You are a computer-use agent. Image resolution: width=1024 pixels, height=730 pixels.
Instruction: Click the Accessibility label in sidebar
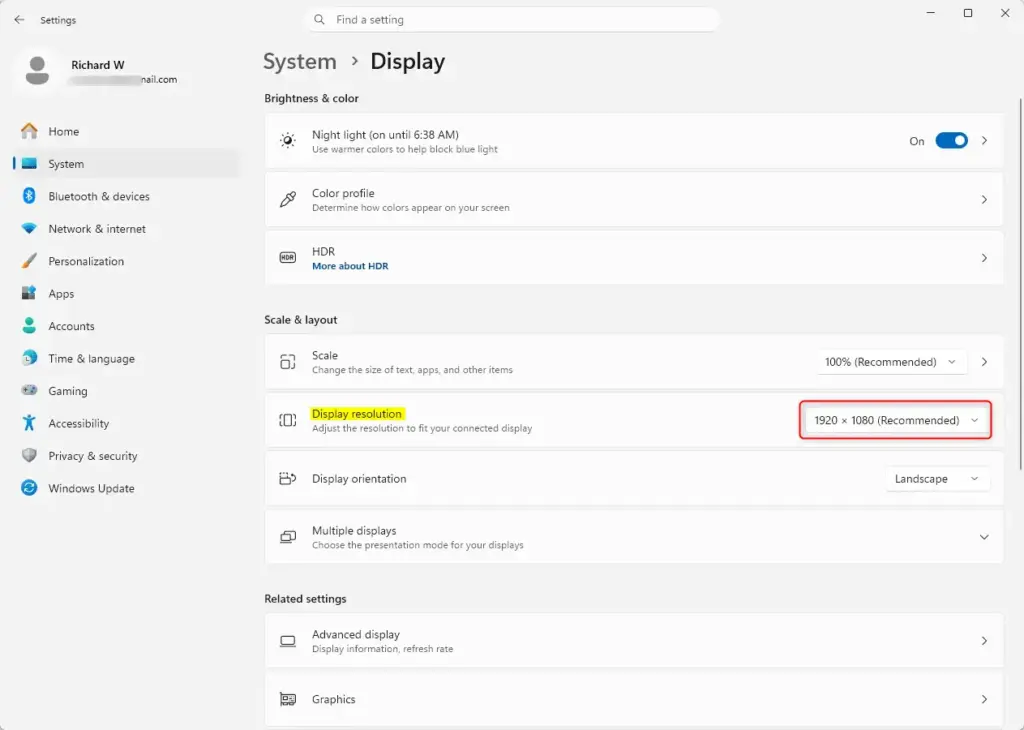pyautogui.click(x=78, y=422)
